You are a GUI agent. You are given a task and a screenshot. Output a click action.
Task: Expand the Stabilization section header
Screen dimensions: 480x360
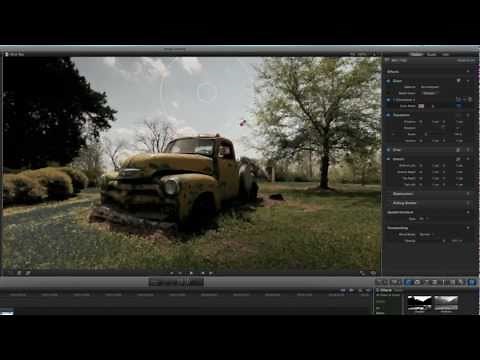[404, 194]
